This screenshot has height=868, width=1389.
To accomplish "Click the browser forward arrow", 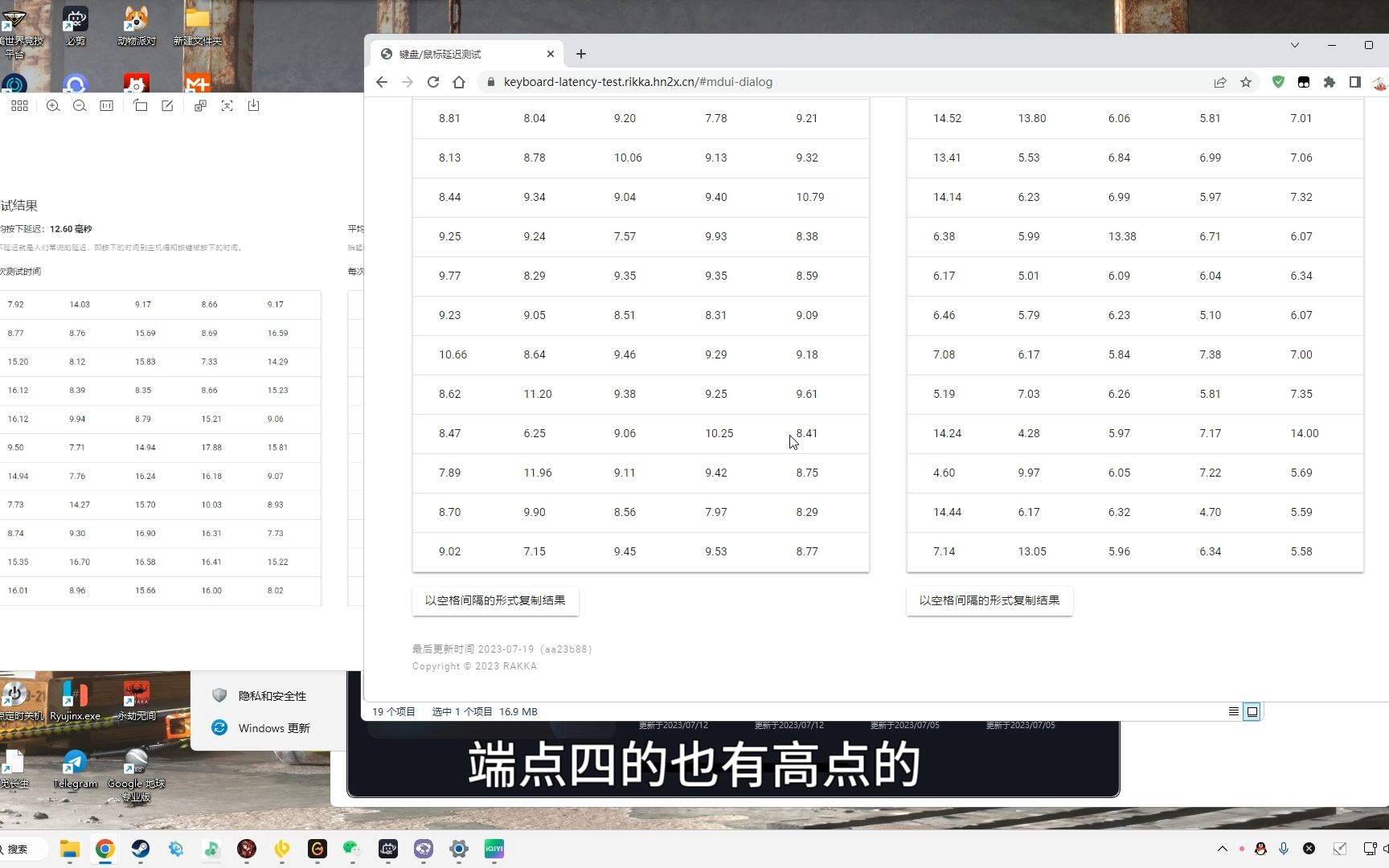I will click(408, 82).
